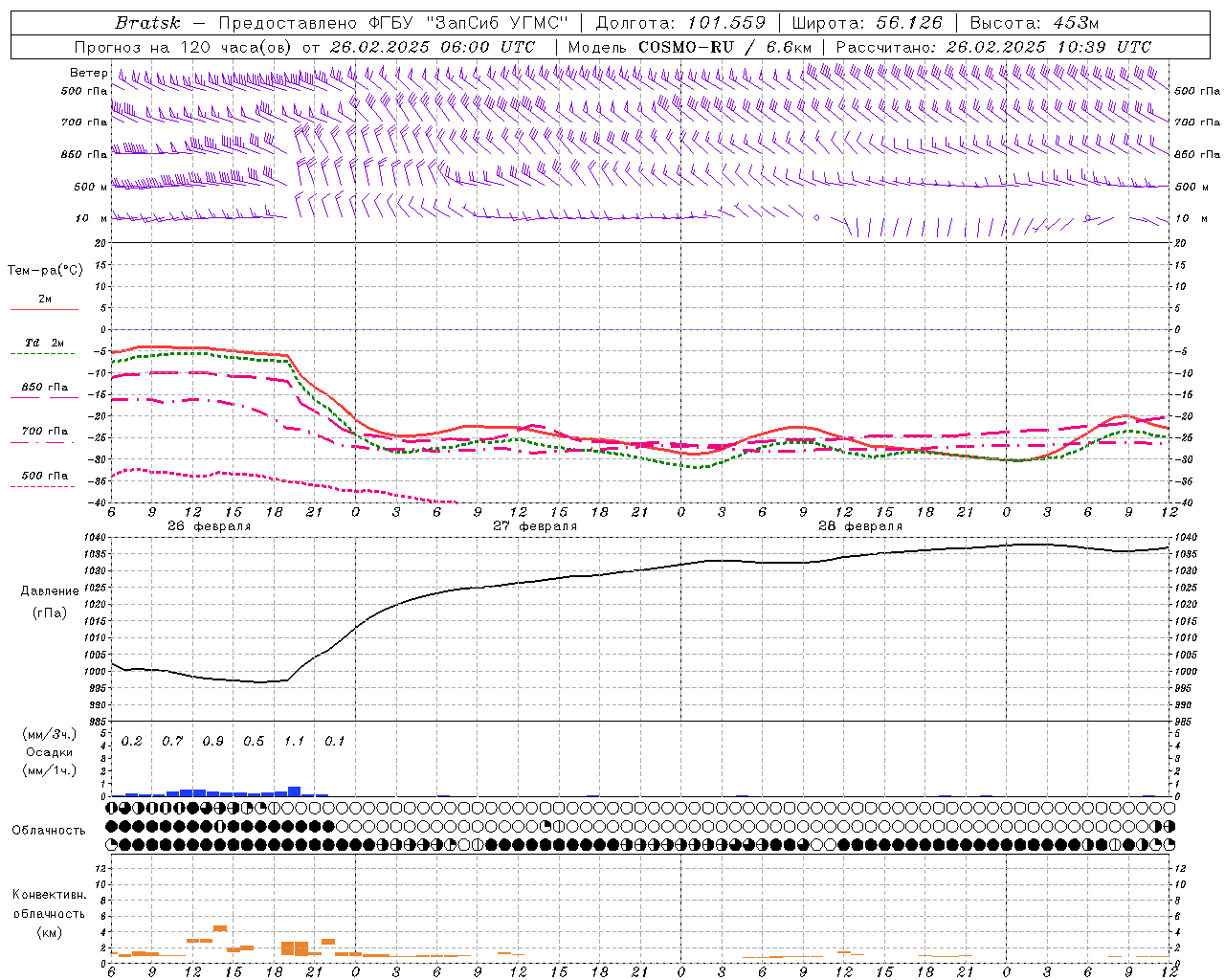Select the 700 гПа dash-dot legend line
The image size is (1225, 980).
[44, 441]
